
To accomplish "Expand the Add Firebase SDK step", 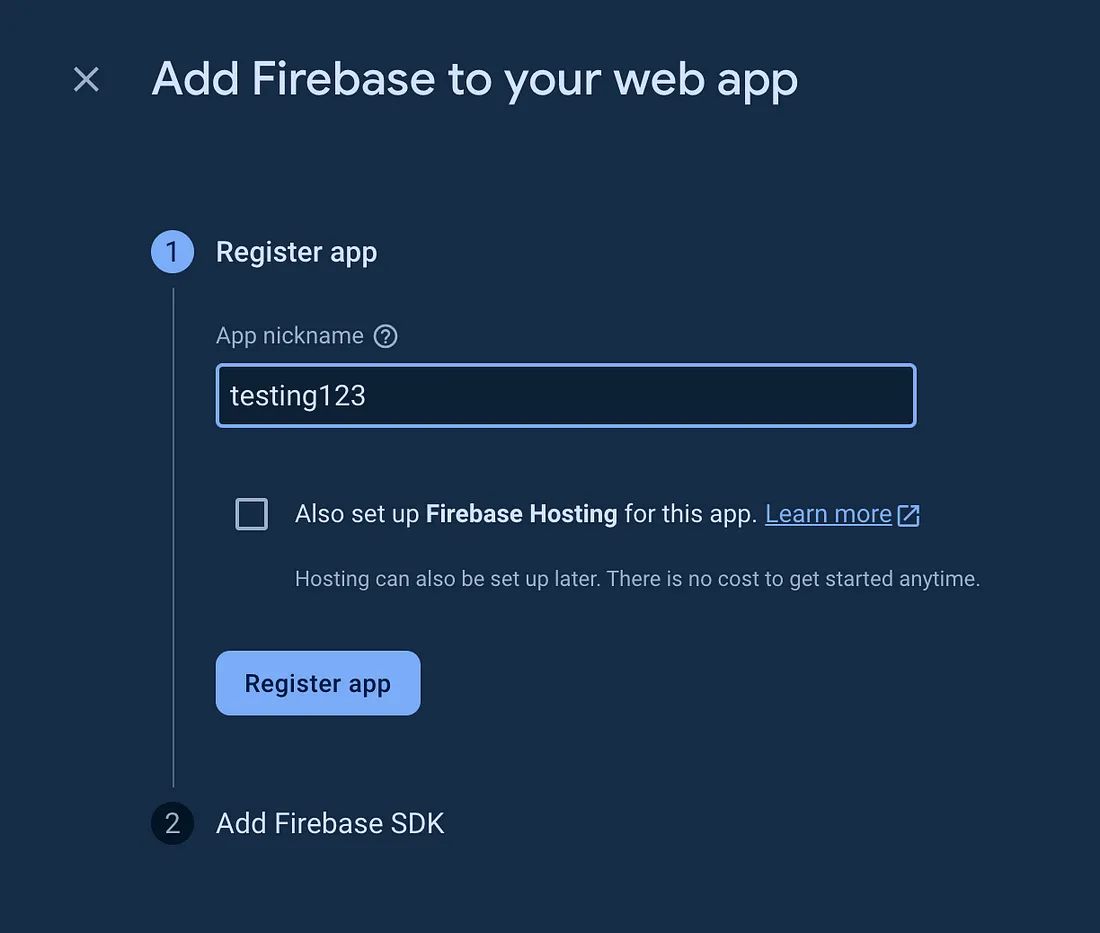I will coord(330,823).
